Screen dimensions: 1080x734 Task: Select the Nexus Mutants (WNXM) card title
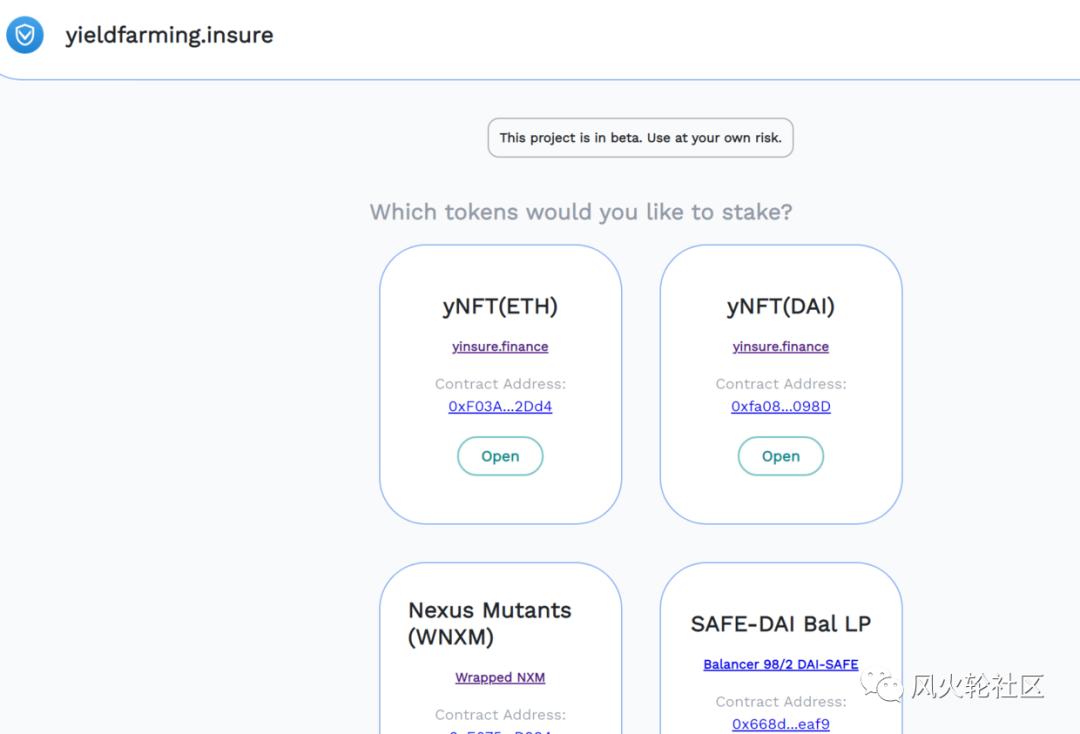point(490,623)
